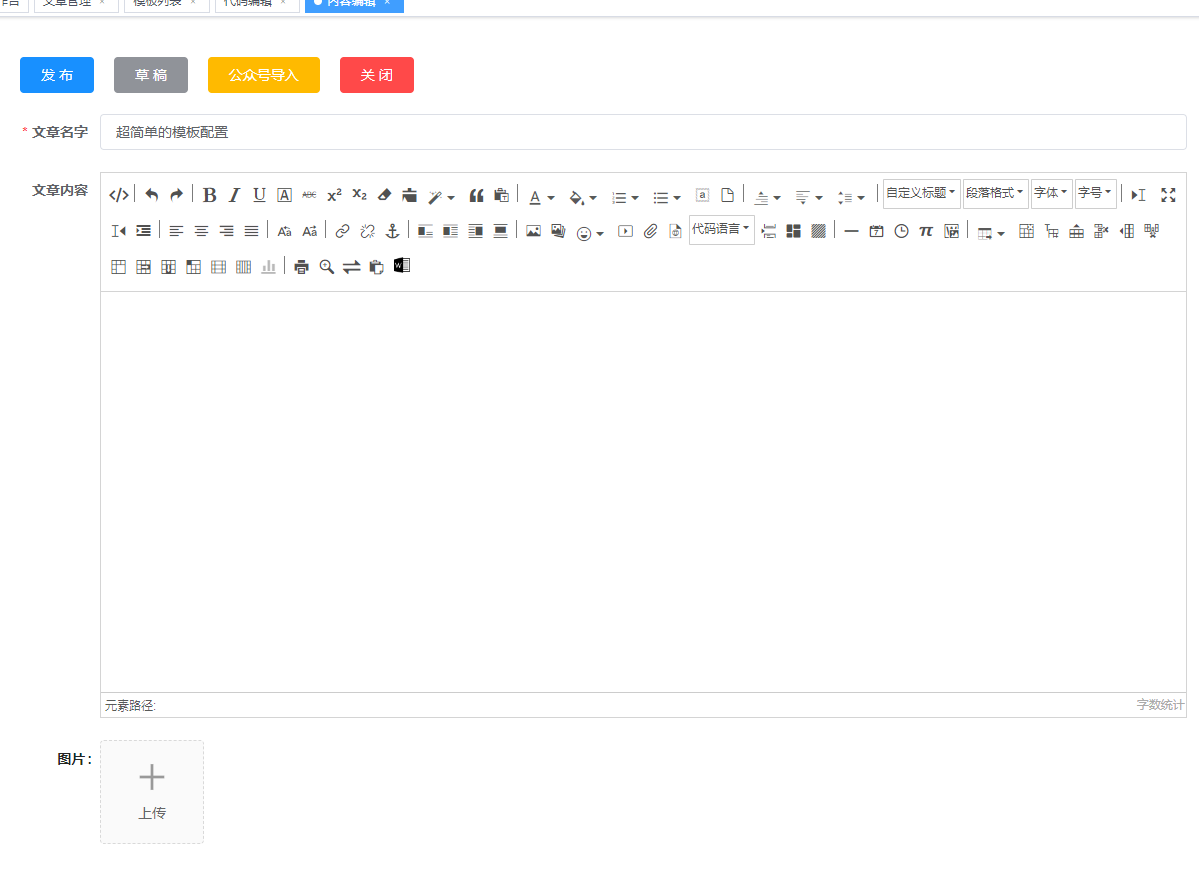Open the font color picker arrow
The height and width of the screenshot is (876, 1199).
click(x=551, y=198)
